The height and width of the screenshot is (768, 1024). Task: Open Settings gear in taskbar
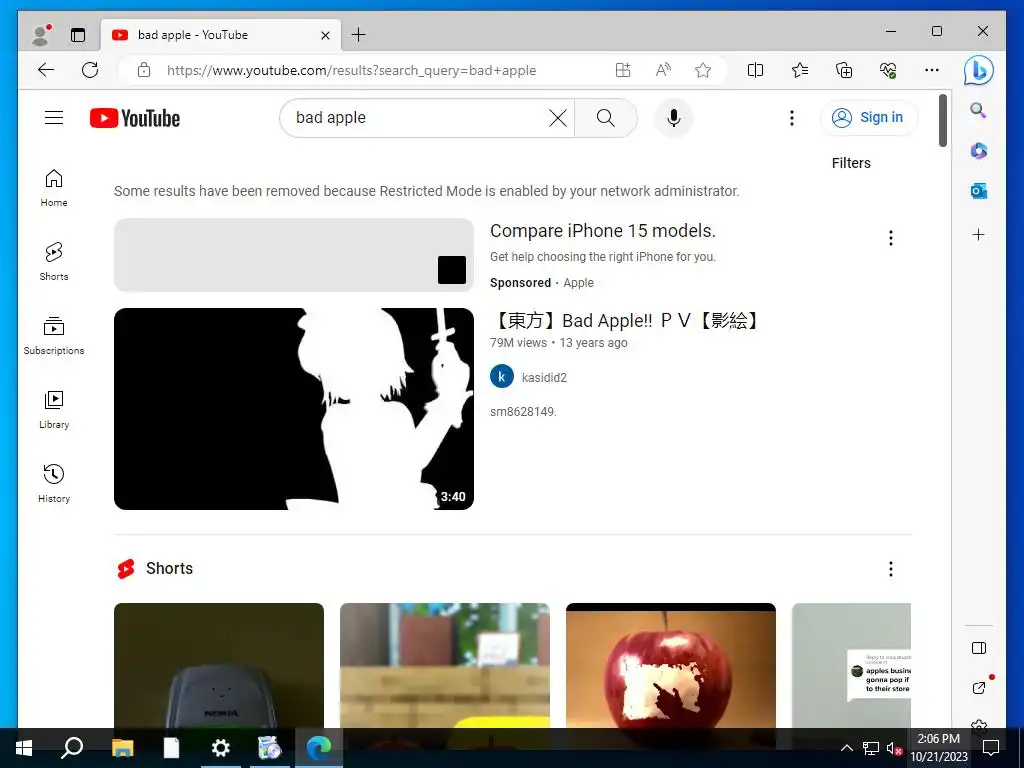(x=221, y=748)
